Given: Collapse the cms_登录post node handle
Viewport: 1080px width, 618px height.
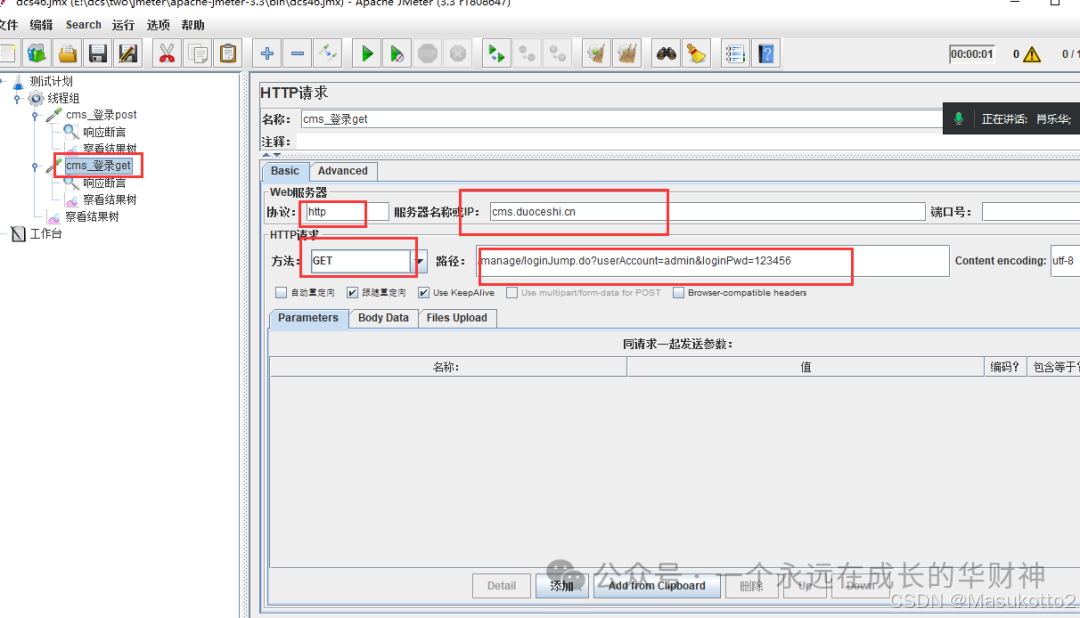Looking at the screenshot, I should tap(35, 115).
